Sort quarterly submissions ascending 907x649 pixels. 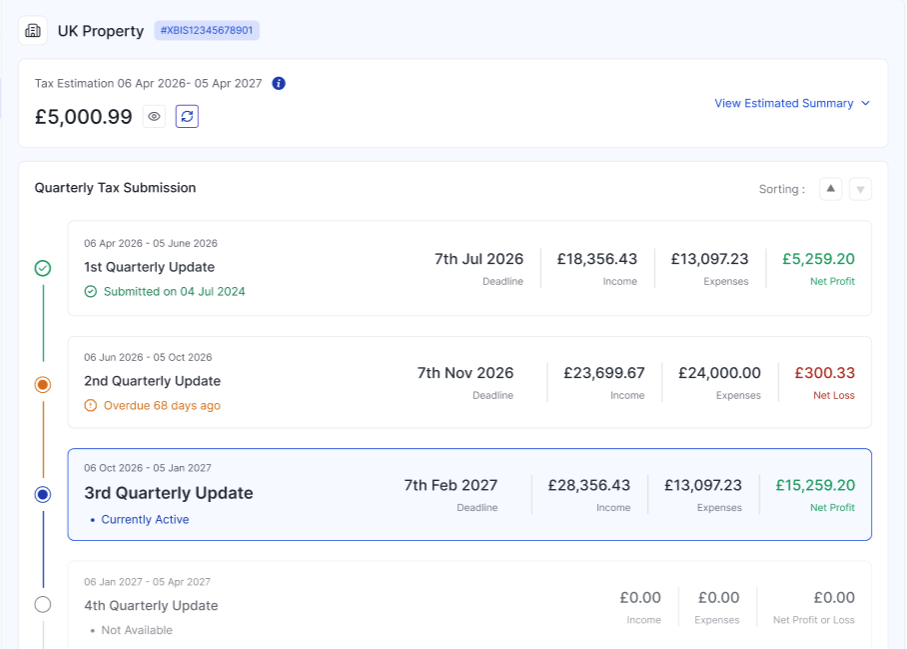pyautogui.click(x=830, y=189)
